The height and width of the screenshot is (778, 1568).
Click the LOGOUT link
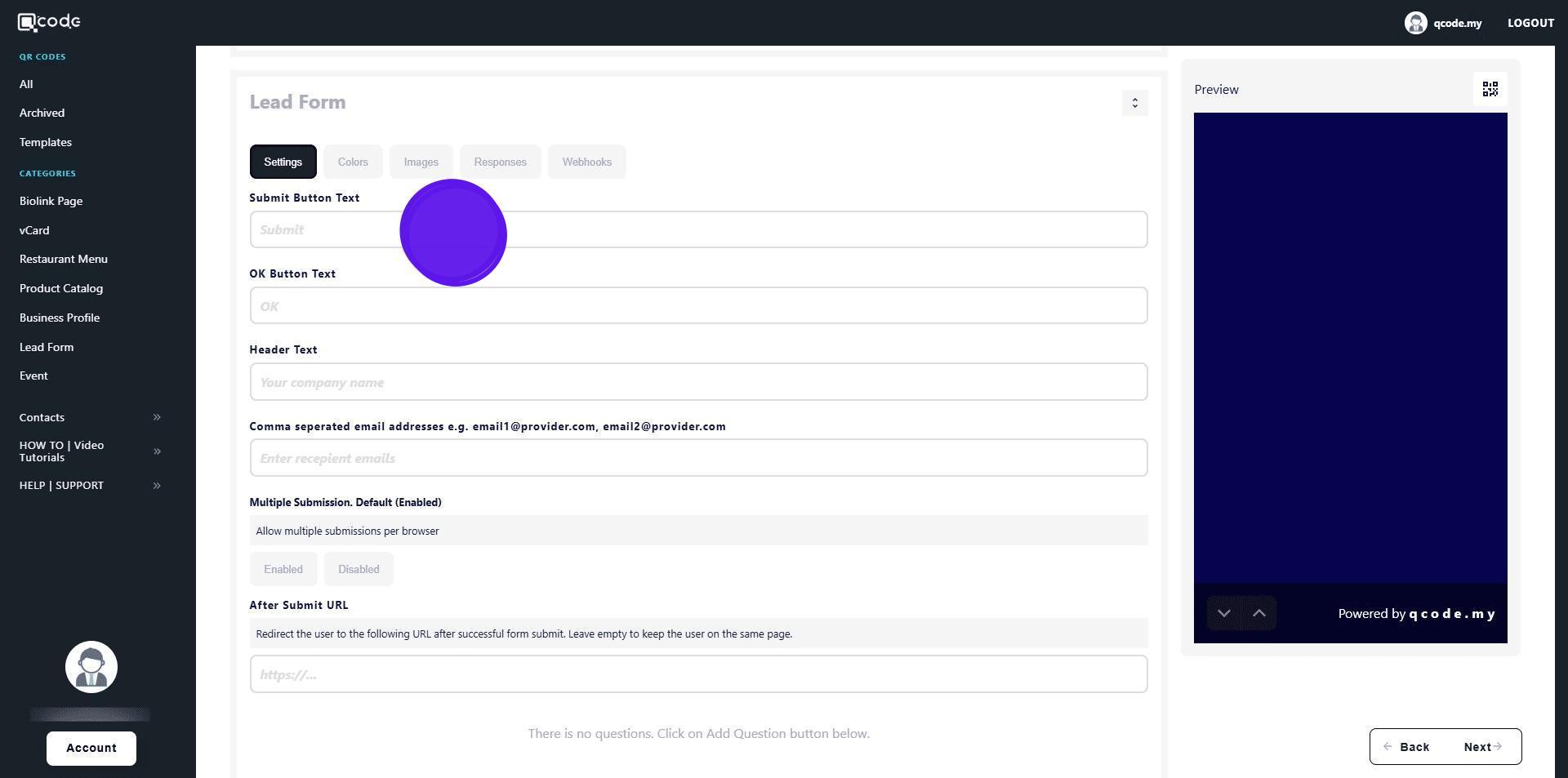pos(1530,23)
